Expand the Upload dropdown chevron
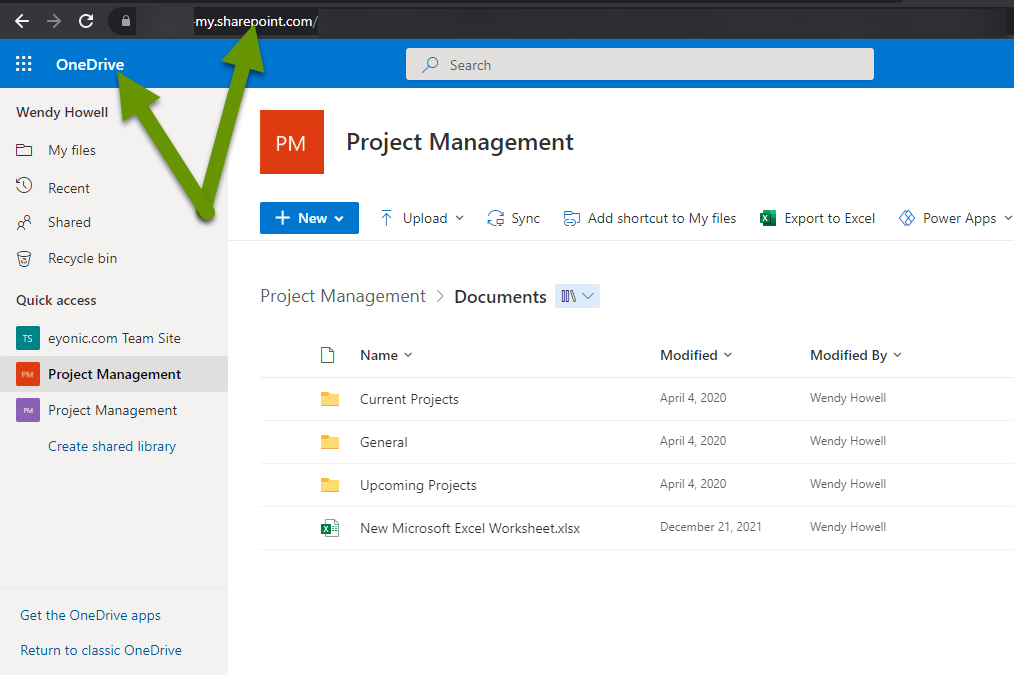 pyautogui.click(x=460, y=218)
